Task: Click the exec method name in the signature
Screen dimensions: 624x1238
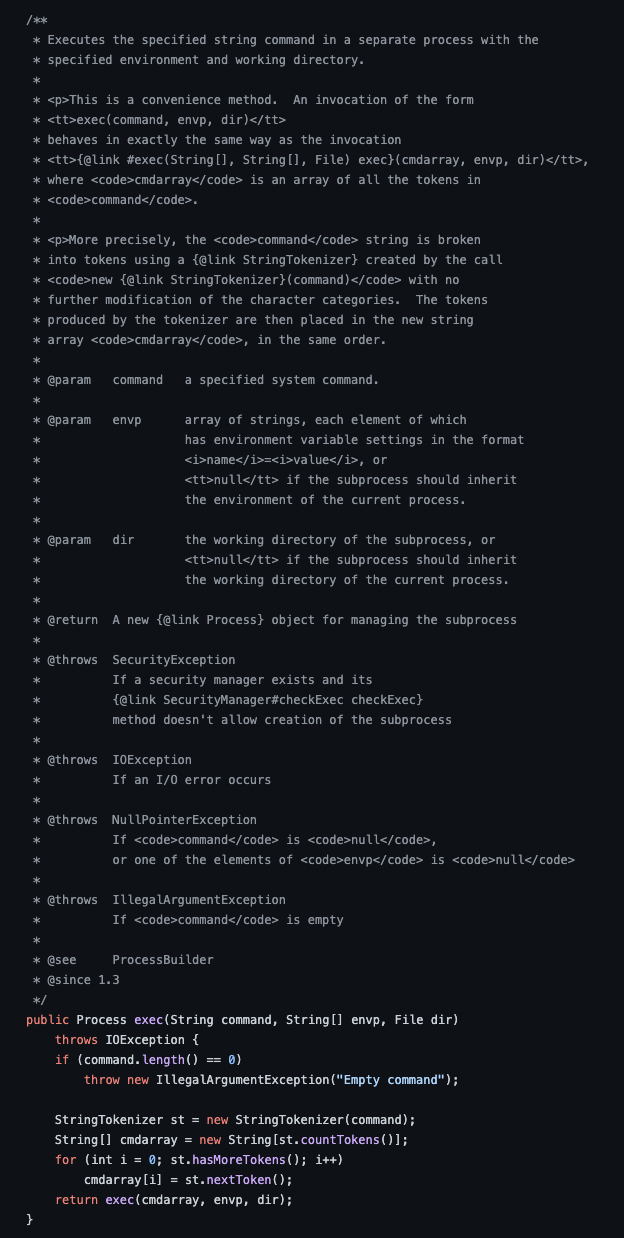Action: [148, 1019]
